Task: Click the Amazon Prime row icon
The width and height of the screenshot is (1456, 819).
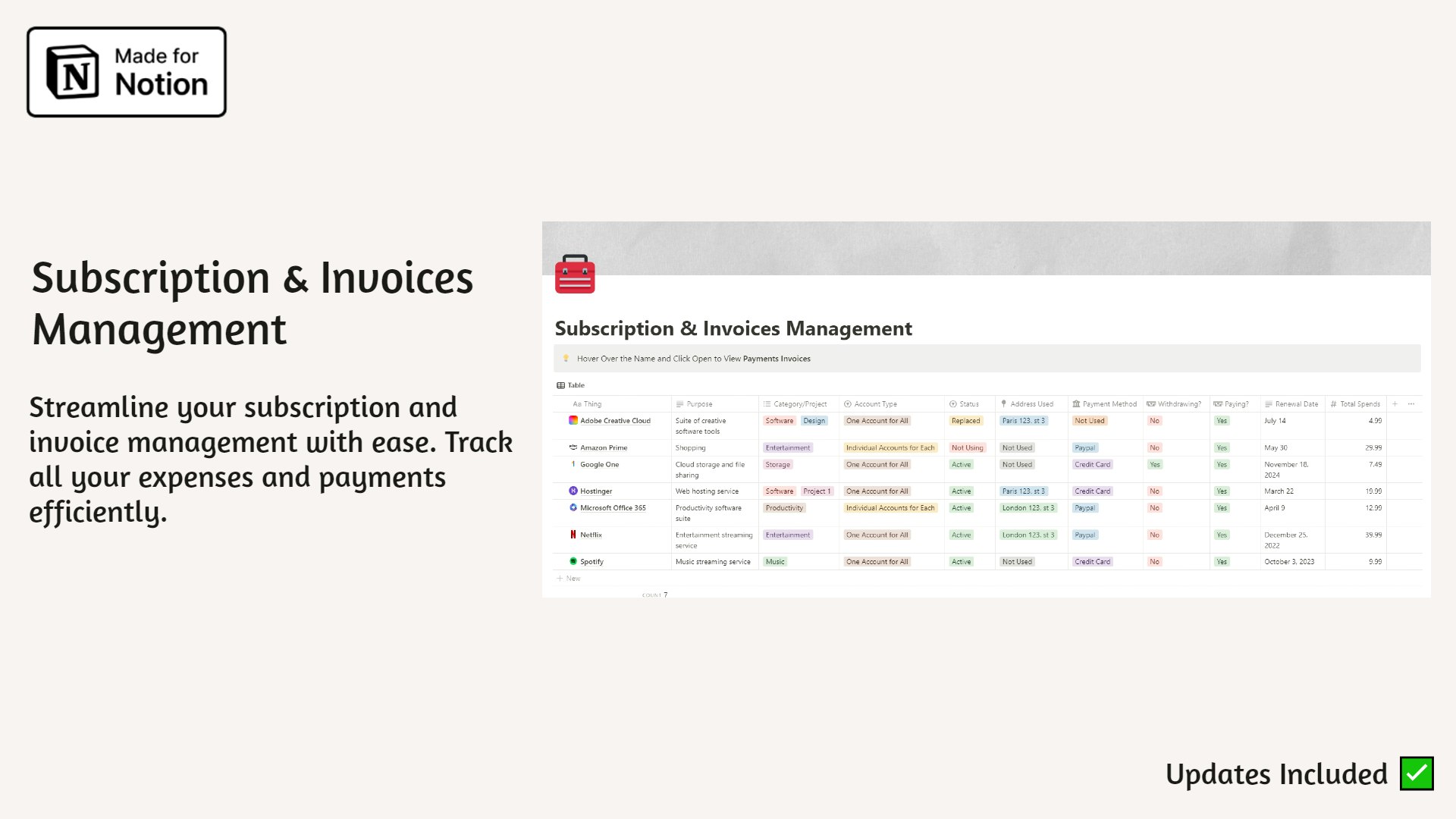Action: (573, 447)
